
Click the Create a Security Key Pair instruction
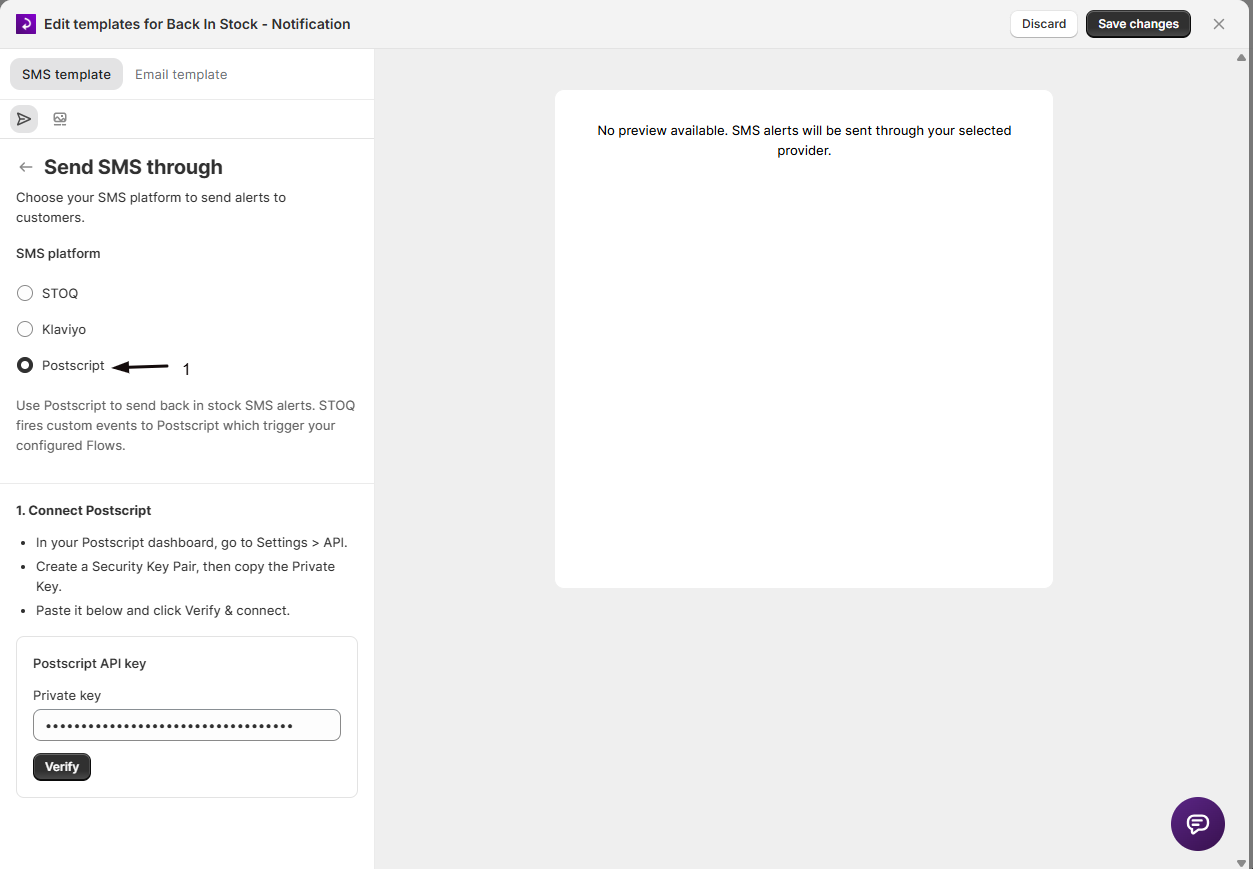(x=186, y=576)
